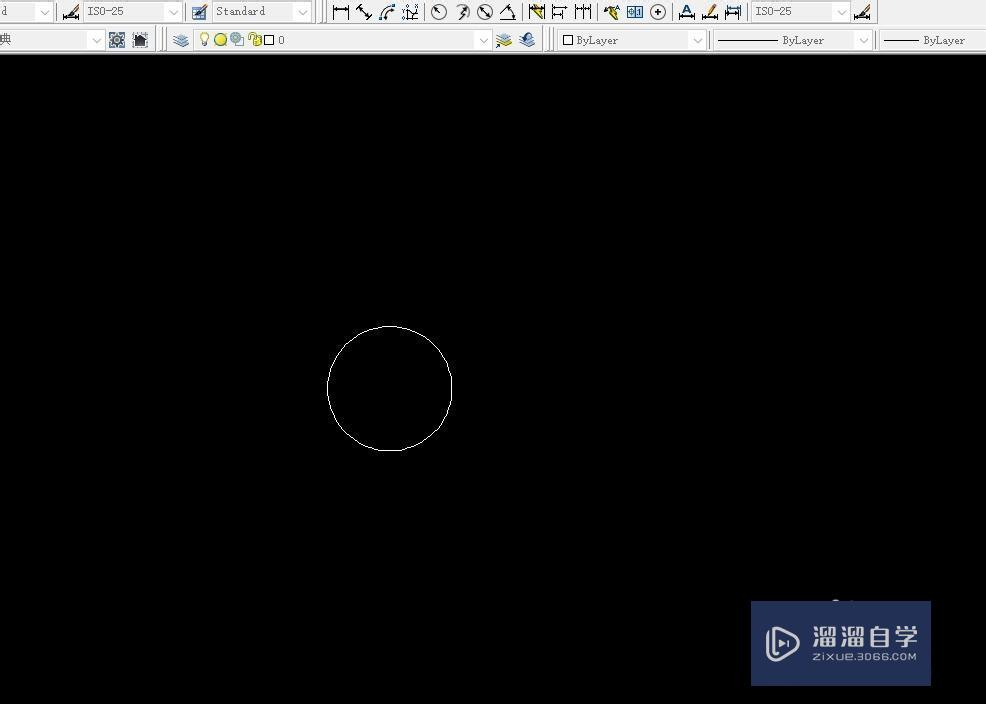Select the Continue Dimension tool
The image size is (986, 704).
click(x=581, y=12)
